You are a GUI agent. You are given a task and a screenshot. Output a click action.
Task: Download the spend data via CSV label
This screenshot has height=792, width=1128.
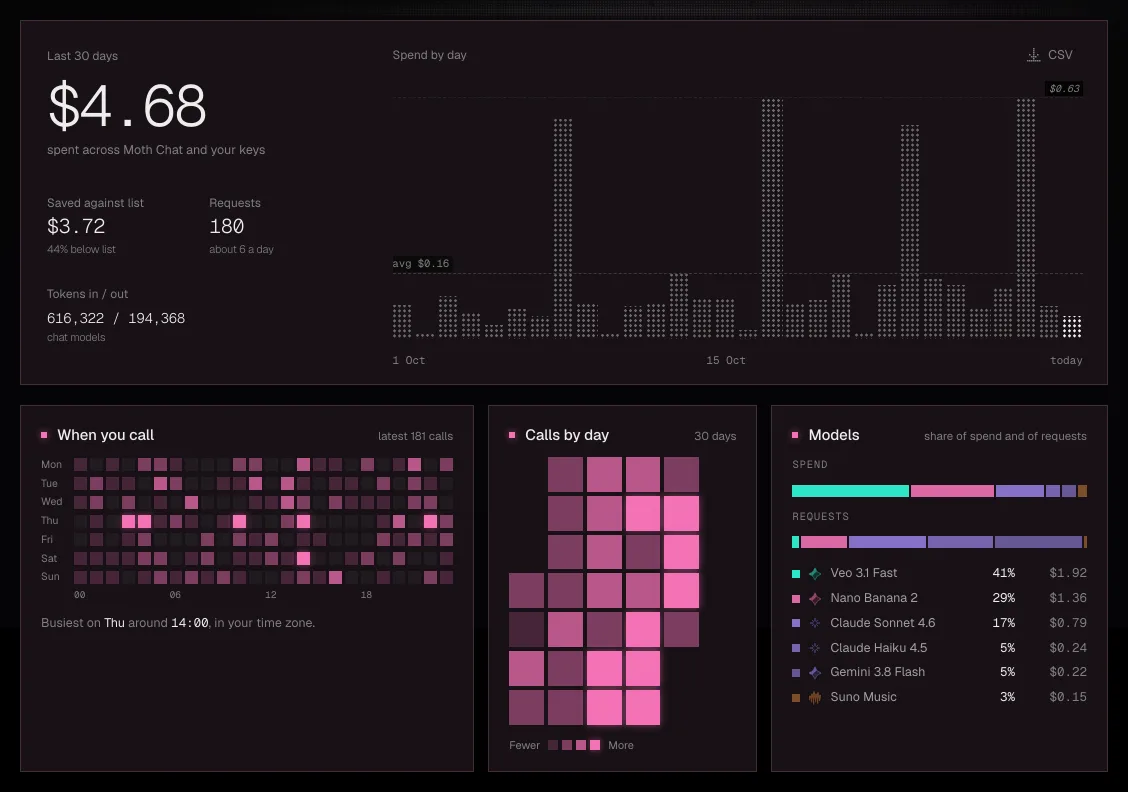[1060, 55]
